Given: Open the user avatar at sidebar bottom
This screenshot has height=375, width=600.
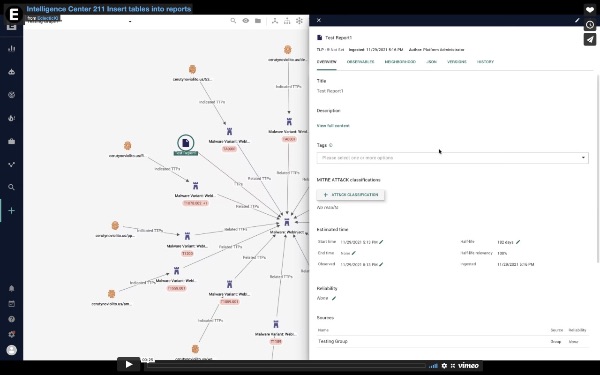Looking at the screenshot, I should (x=11, y=350).
